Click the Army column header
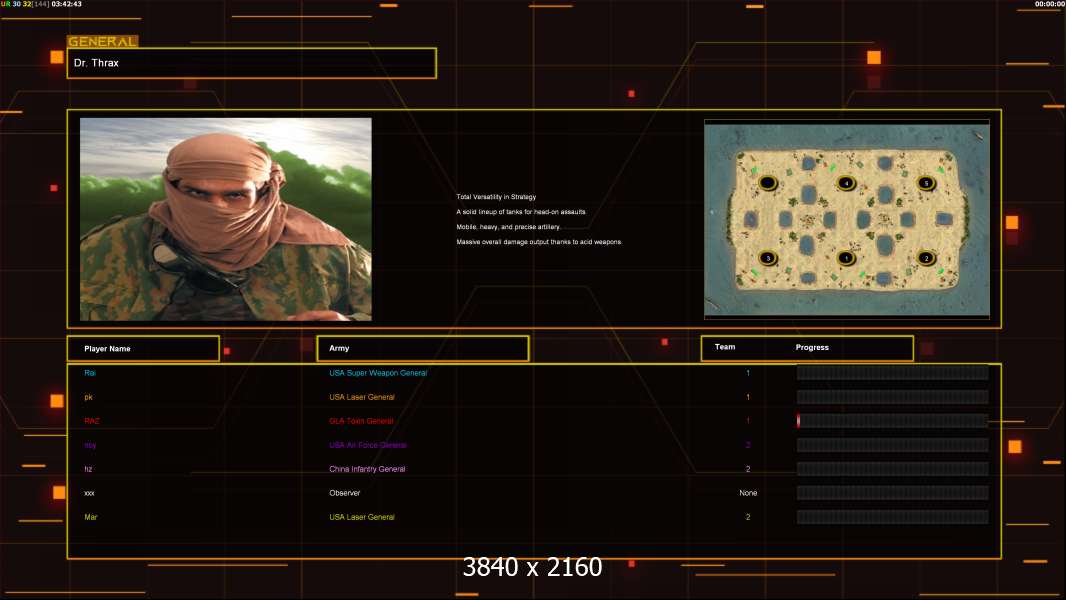The width and height of the screenshot is (1066, 600). tap(422, 349)
